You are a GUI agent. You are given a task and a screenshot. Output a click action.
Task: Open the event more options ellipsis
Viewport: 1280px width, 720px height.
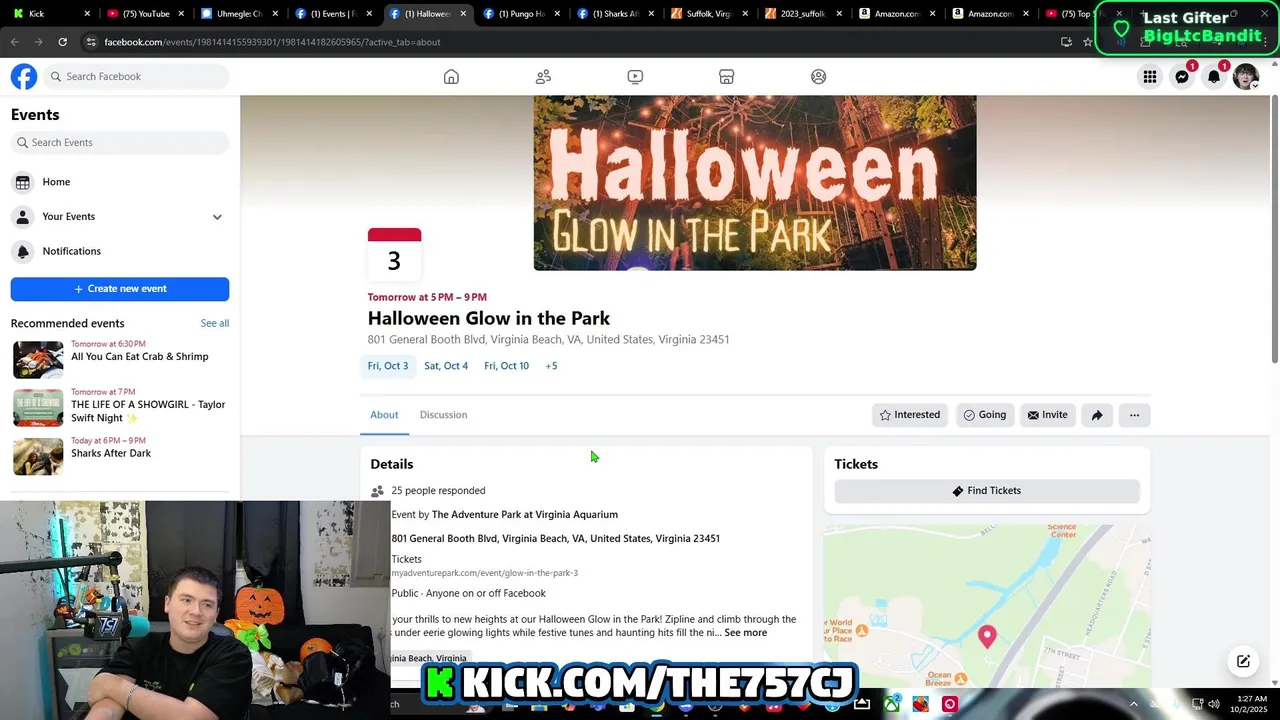[1134, 415]
